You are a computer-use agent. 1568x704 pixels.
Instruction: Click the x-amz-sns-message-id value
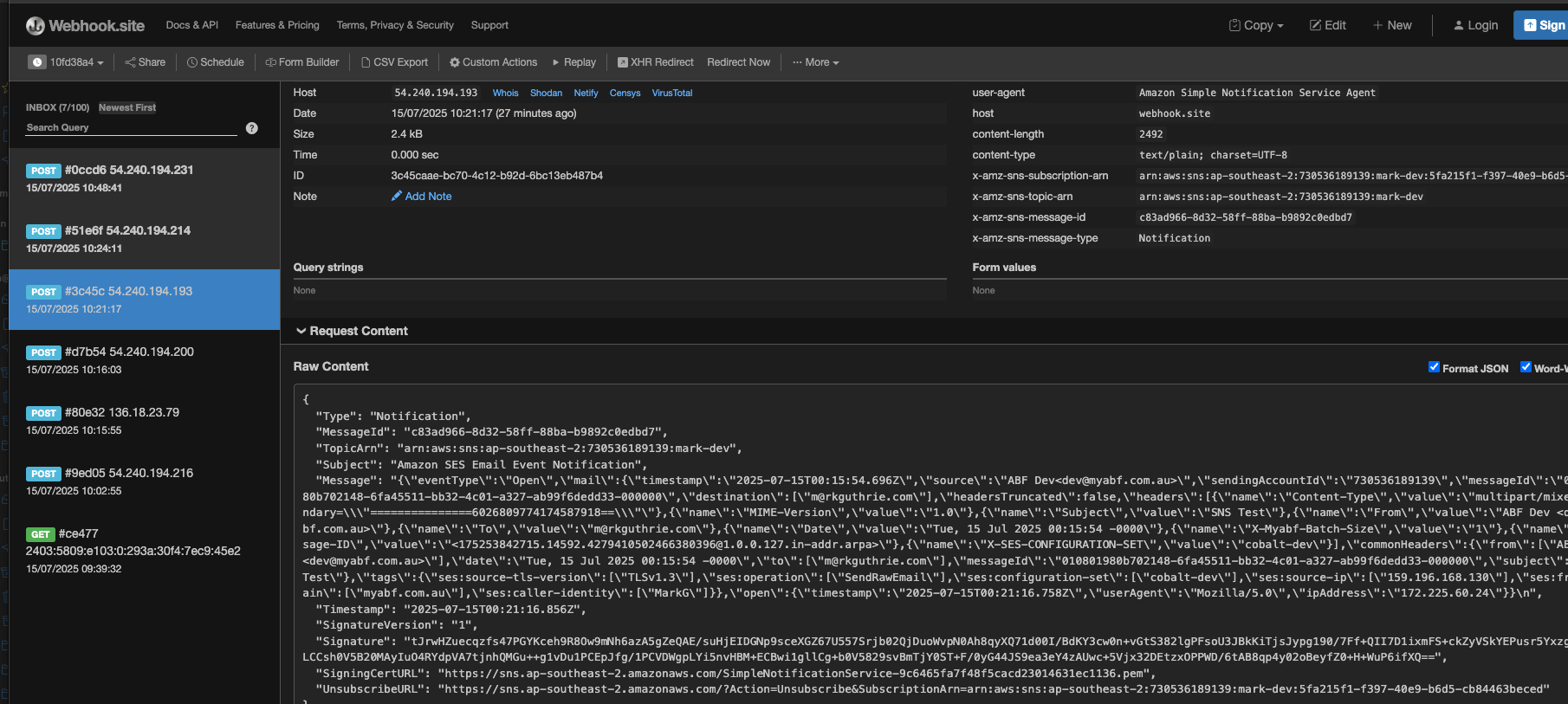click(x=1245, y=217)
